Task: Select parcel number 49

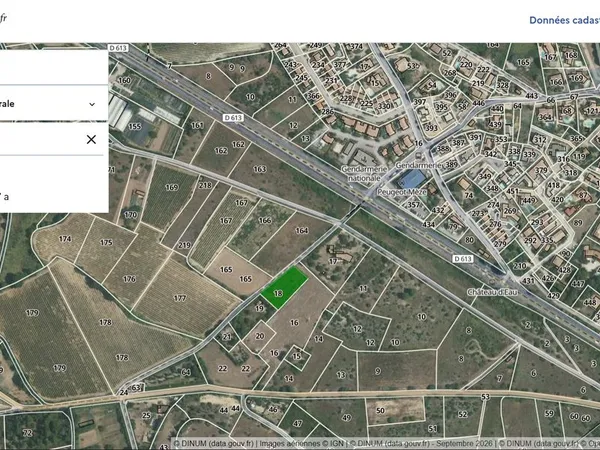Action: [347, 417]
